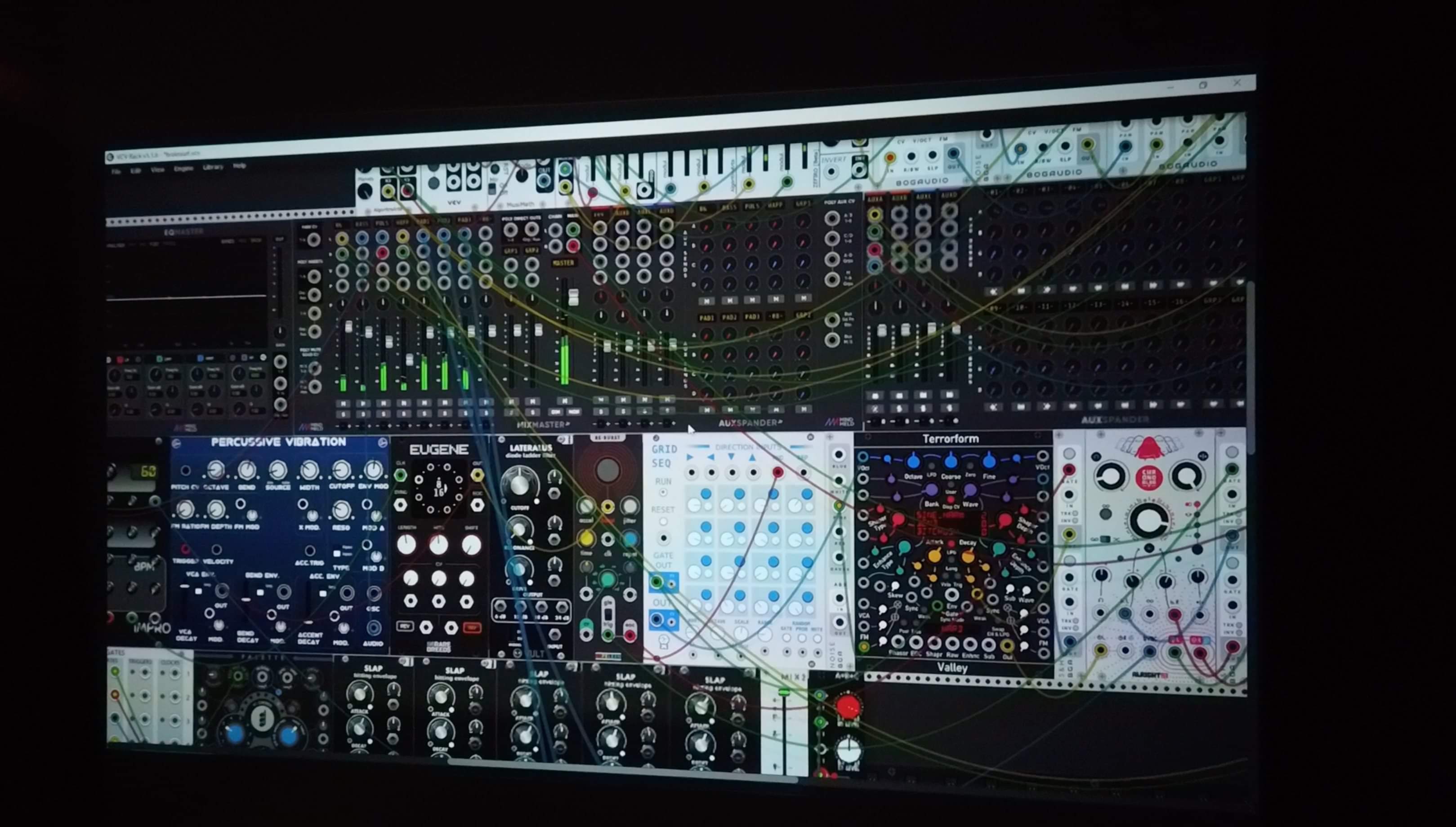This screenshot has width=1456, height=827.
Task: Click the up-arrow direction input on Grid Seq
Action: click(x=753, y=472)
